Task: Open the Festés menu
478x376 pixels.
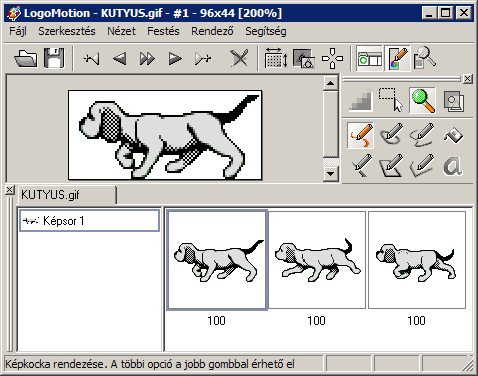Action: (163, 31)
